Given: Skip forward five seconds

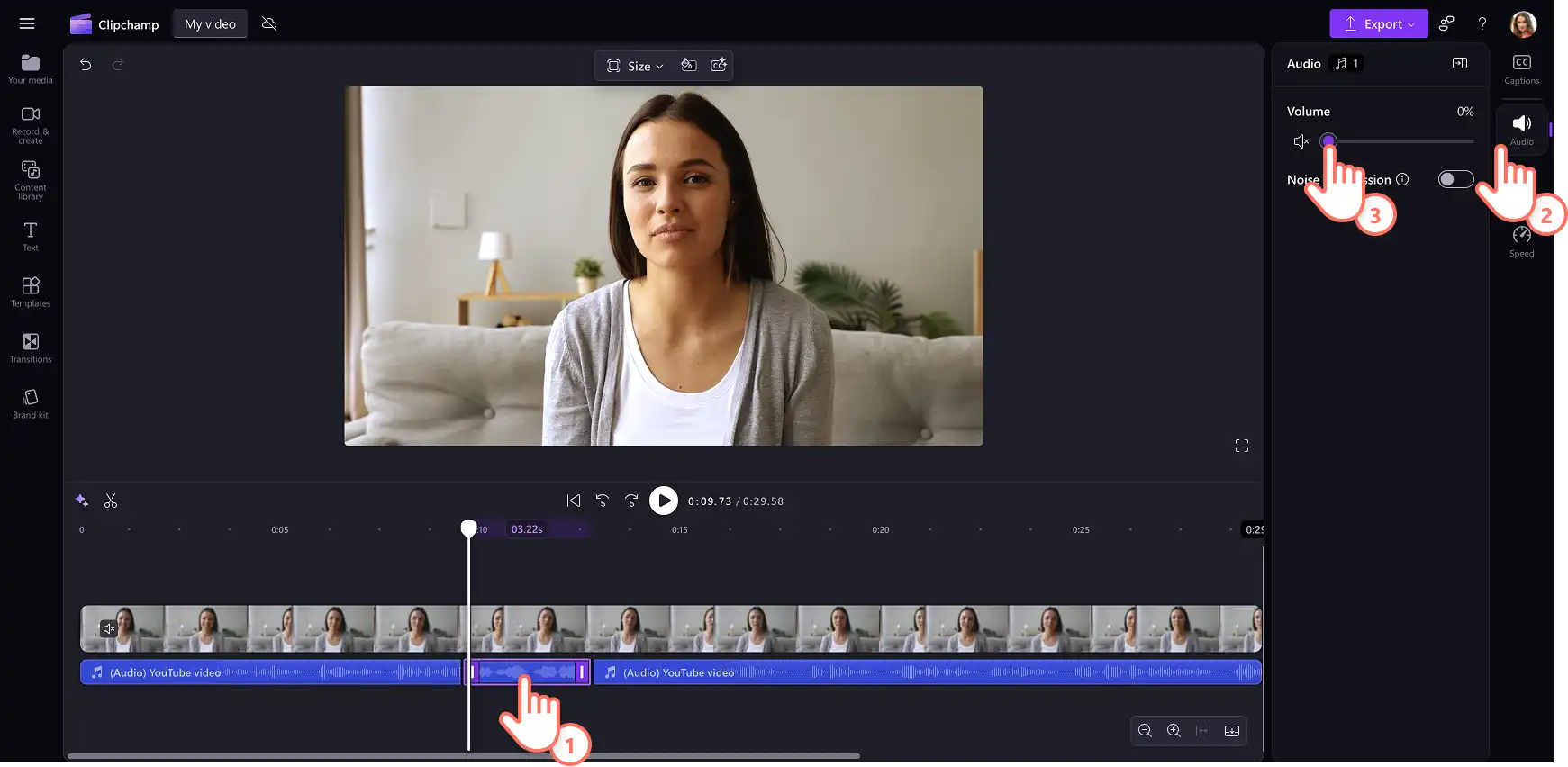Looking at the screenshot, I should pos(631,501).
